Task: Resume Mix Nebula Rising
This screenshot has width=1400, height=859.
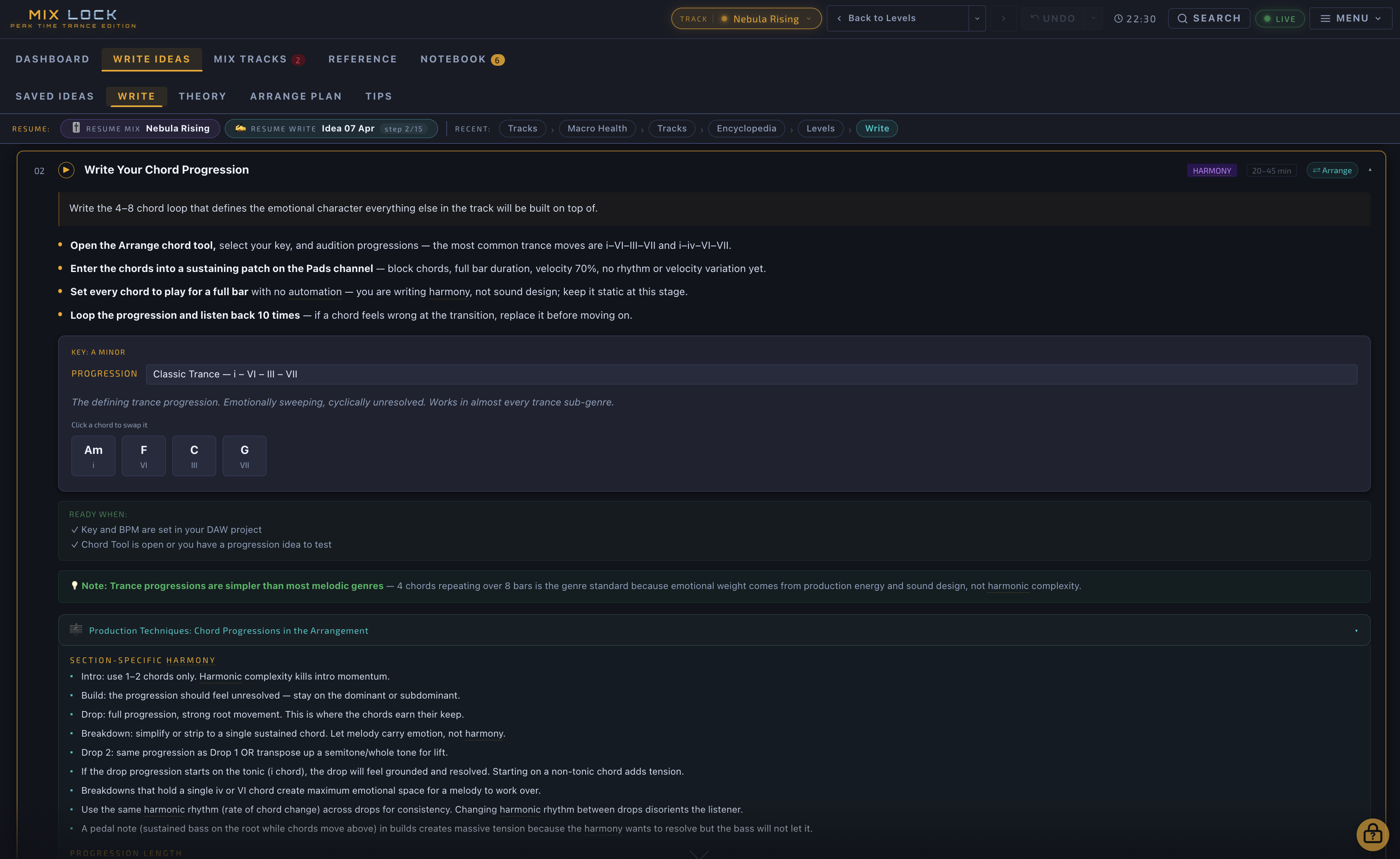Action: coord(140,129)
